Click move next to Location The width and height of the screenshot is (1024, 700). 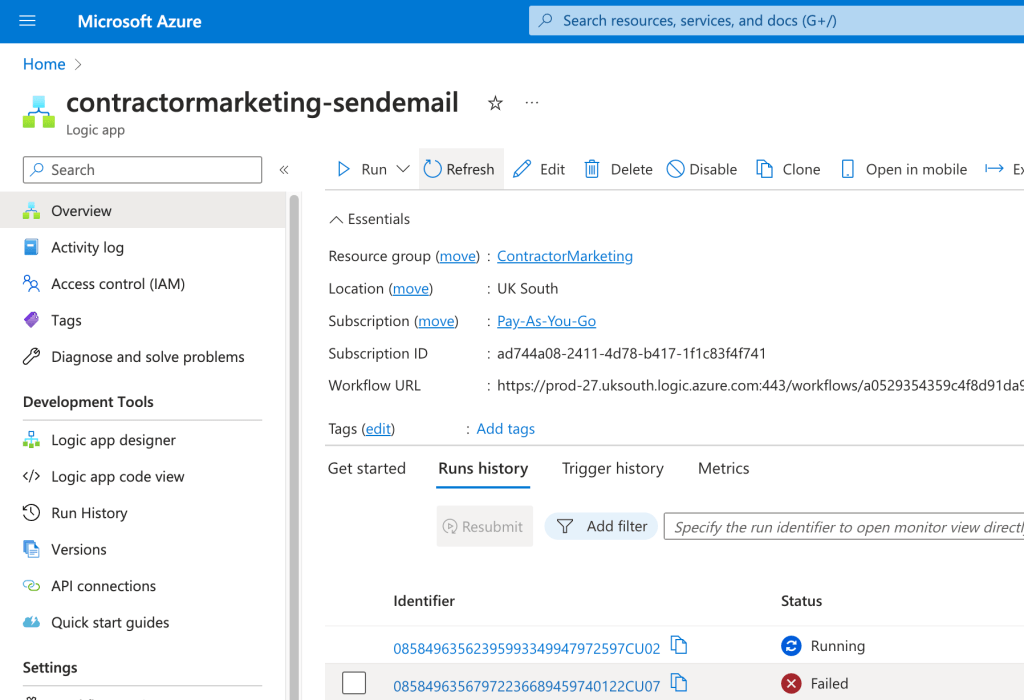coord(411,289)
